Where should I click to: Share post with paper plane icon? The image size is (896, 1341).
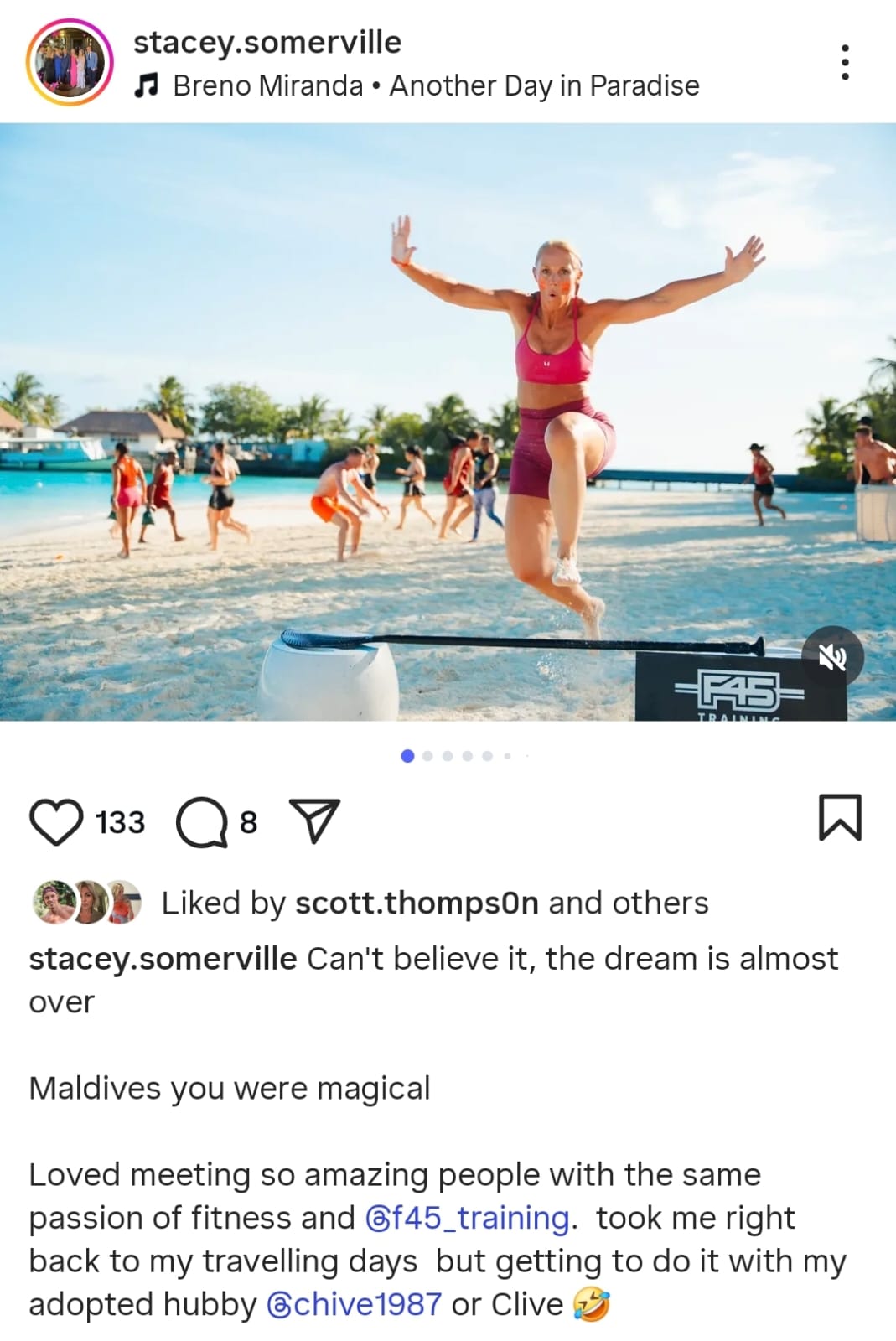tap(314, 821)
